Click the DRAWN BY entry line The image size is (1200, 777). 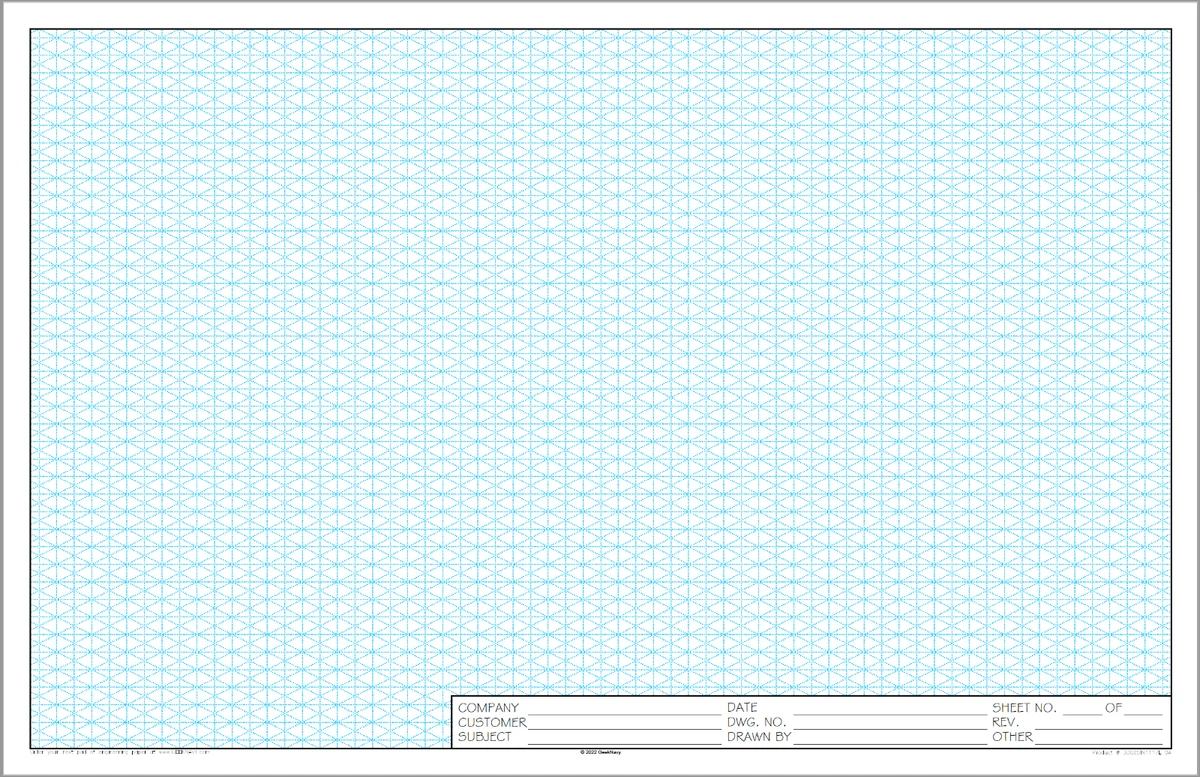tap(890, 737)
